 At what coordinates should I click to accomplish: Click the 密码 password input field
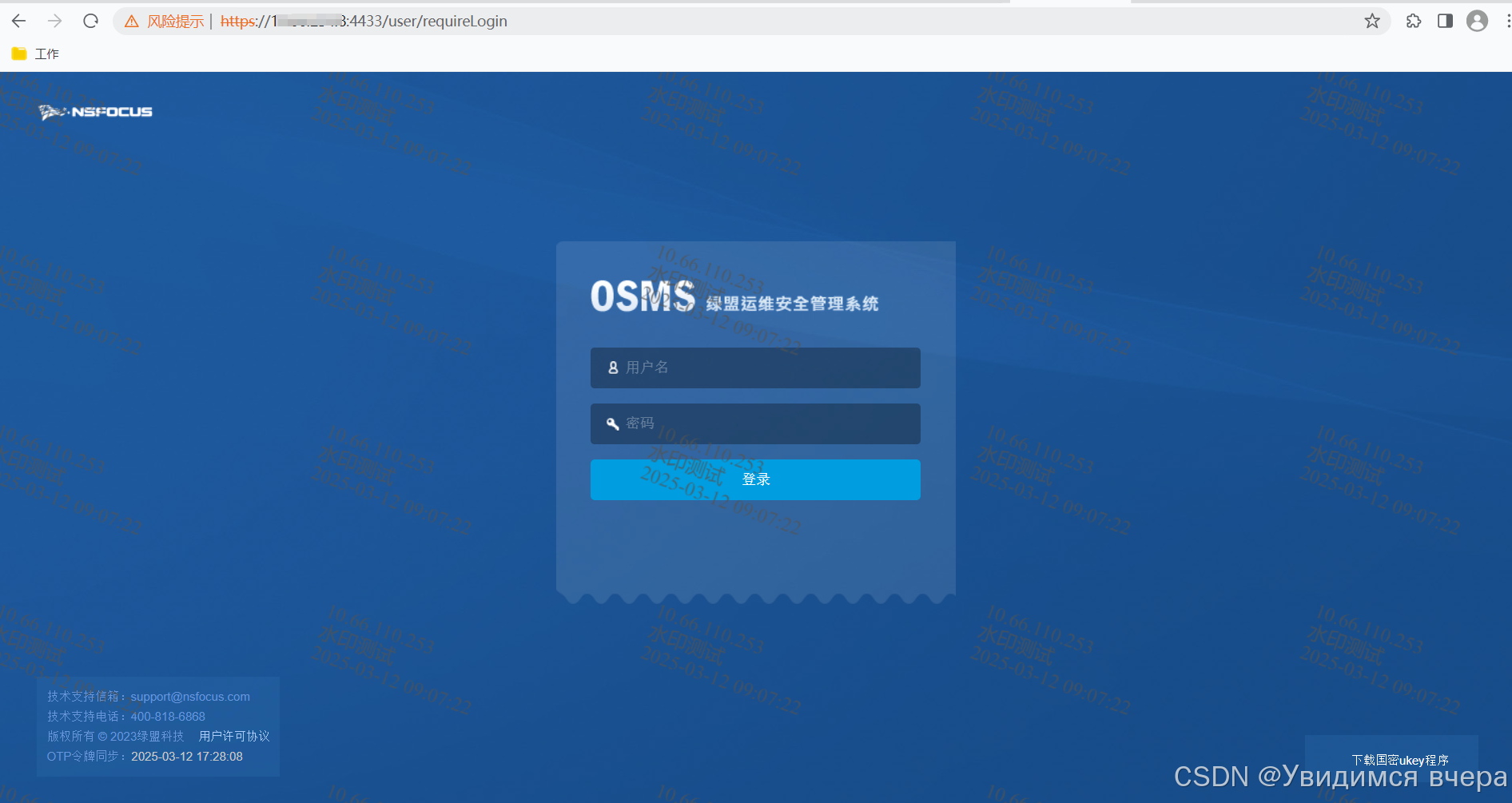755,423
